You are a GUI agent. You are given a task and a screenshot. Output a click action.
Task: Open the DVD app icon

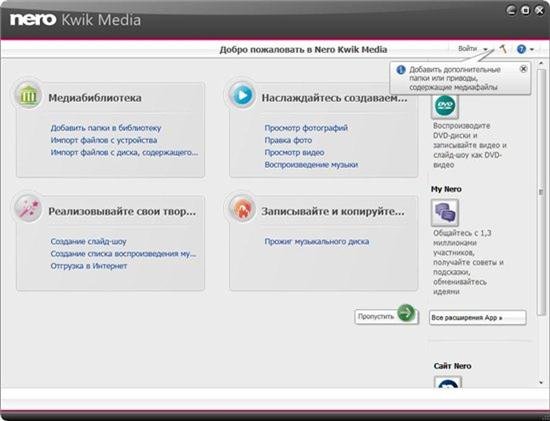pos(445,107)
